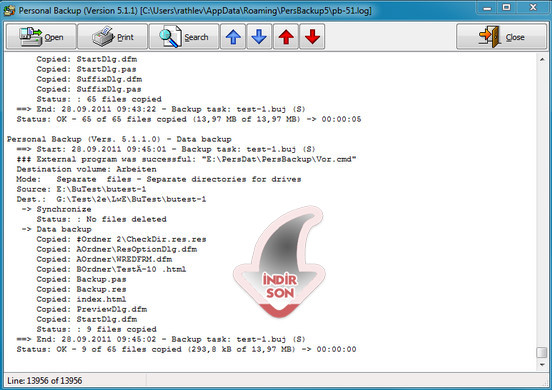Click the 'Dest.: G:\Test\2e\LwE' line

(x=111, y=199)
